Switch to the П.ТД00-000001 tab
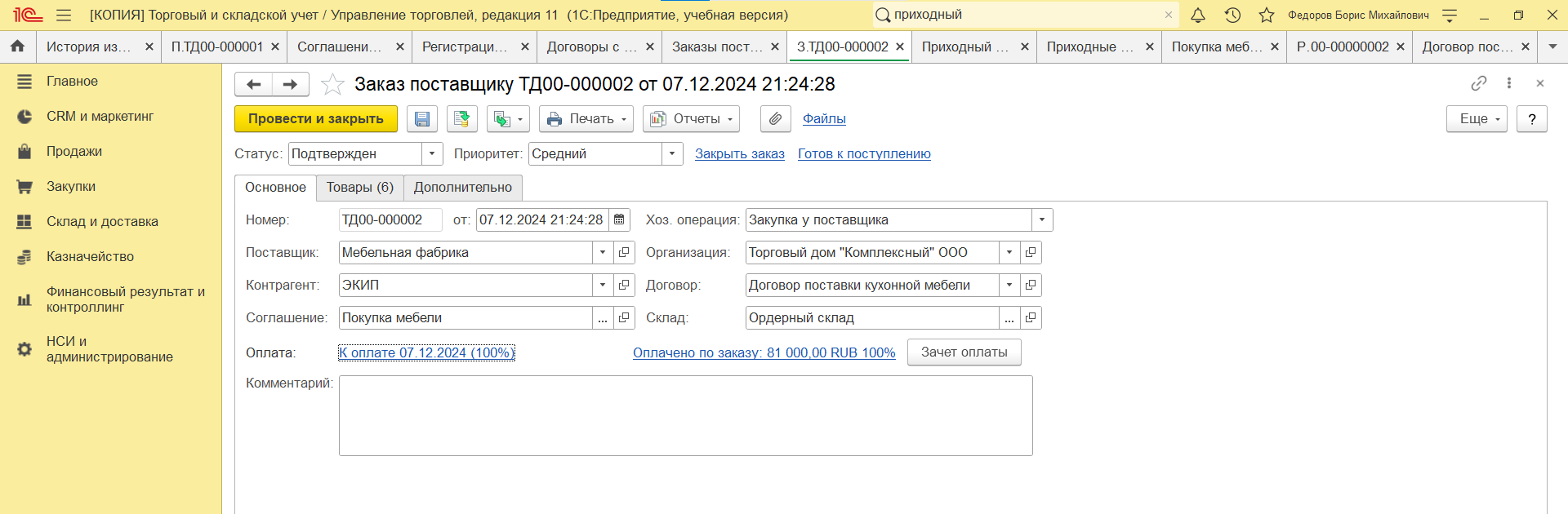This screenshot has height=514, width=1568. coord(224,47)
